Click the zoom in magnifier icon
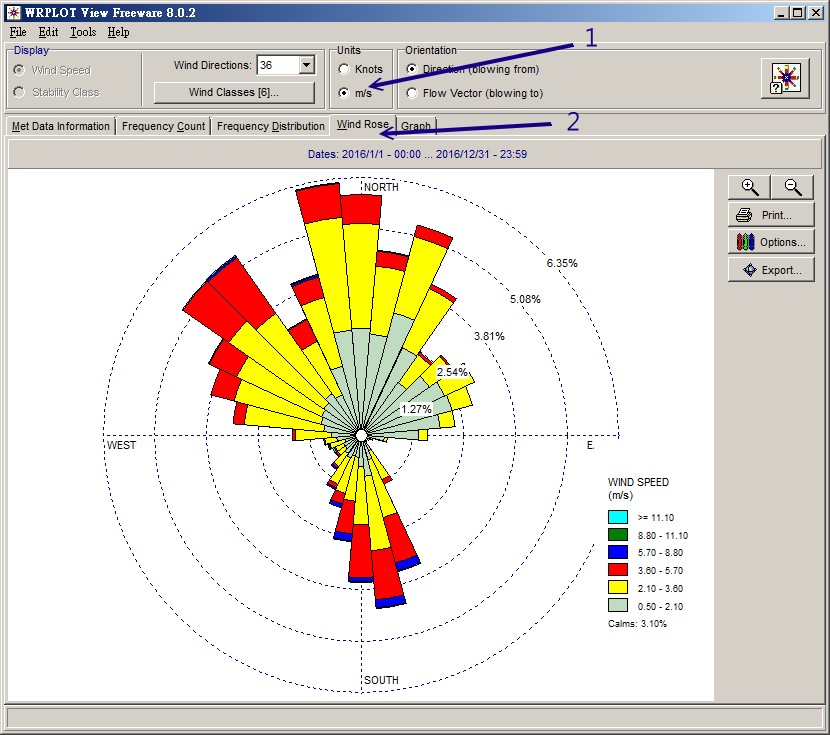This screenshot has height=735, width=830. coord(749,187)
